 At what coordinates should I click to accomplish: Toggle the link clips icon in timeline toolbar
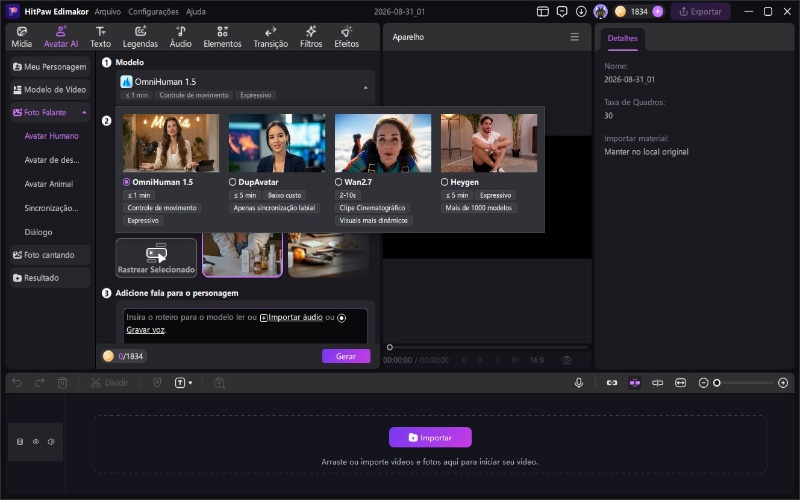click(x=612, y=383)
